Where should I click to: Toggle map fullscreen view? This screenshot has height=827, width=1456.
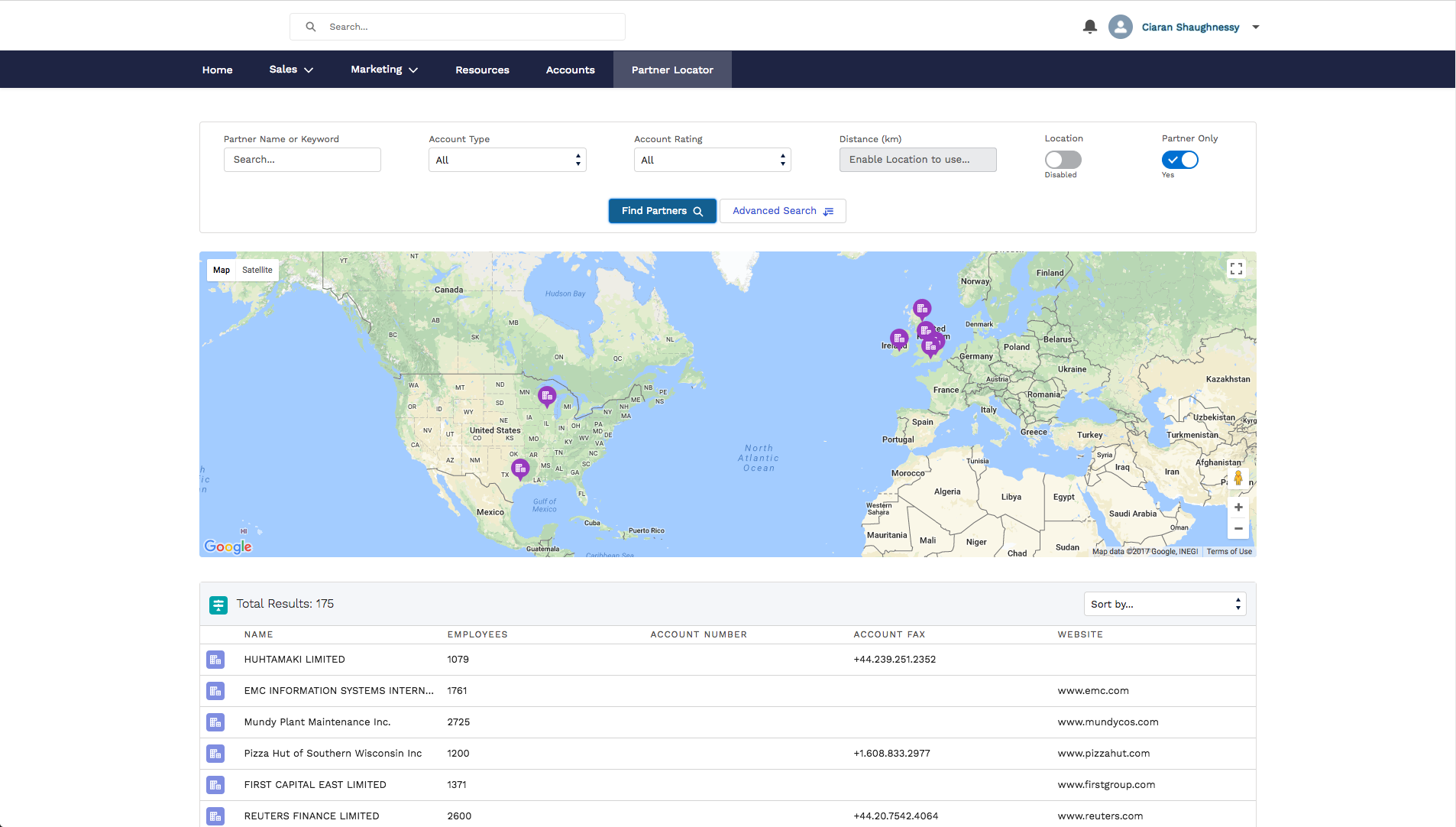coord(1236,269)
